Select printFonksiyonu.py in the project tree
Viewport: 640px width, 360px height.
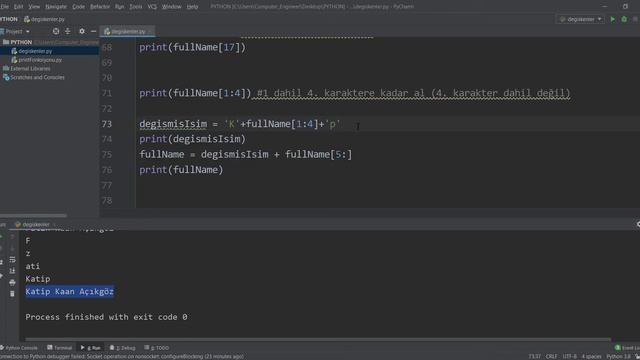pos(40,60)
